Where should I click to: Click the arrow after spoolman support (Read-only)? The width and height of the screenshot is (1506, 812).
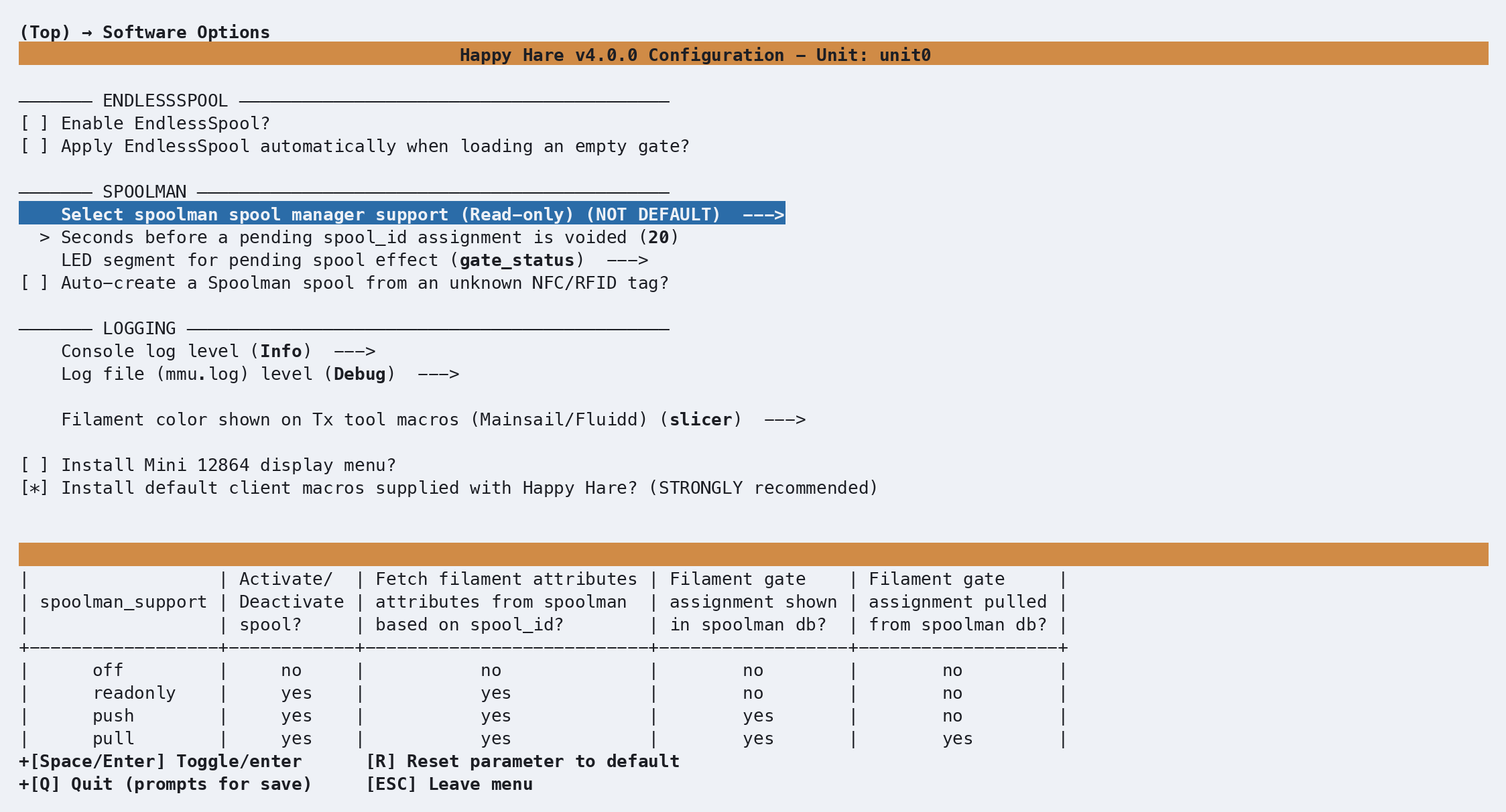point(763,214)
